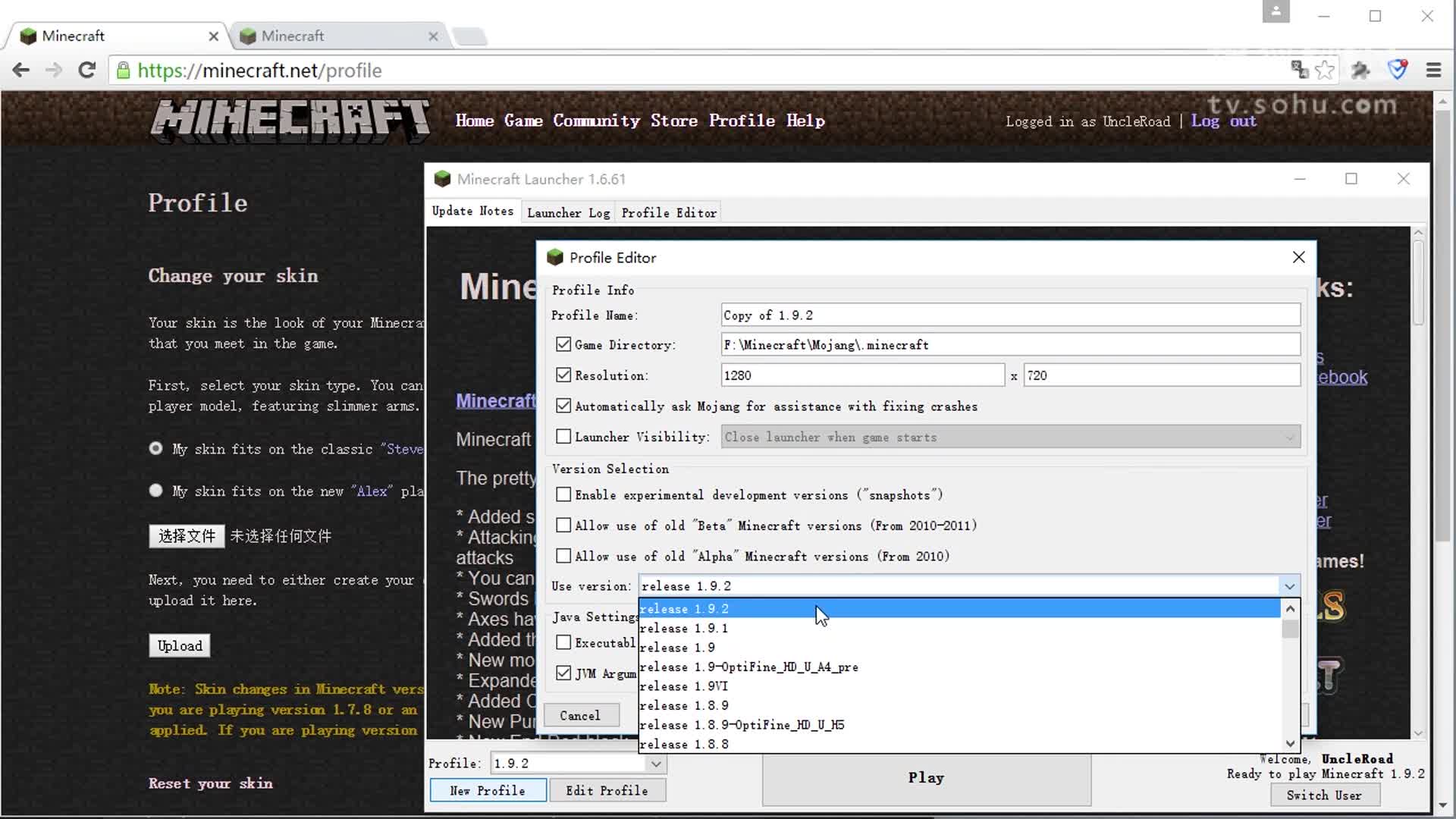Close the Profile Editor dialog
This screenshot has width=1456, height=819.
click(x=1298, y=257)
